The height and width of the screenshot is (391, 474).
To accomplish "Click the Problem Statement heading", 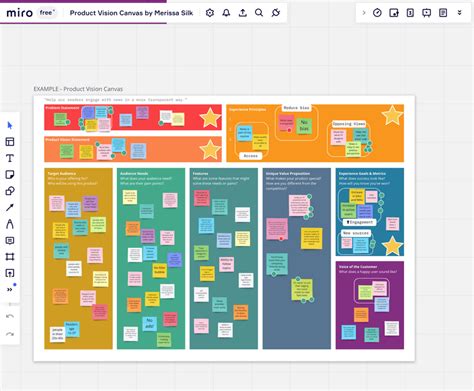I will [x=62, y=108].
